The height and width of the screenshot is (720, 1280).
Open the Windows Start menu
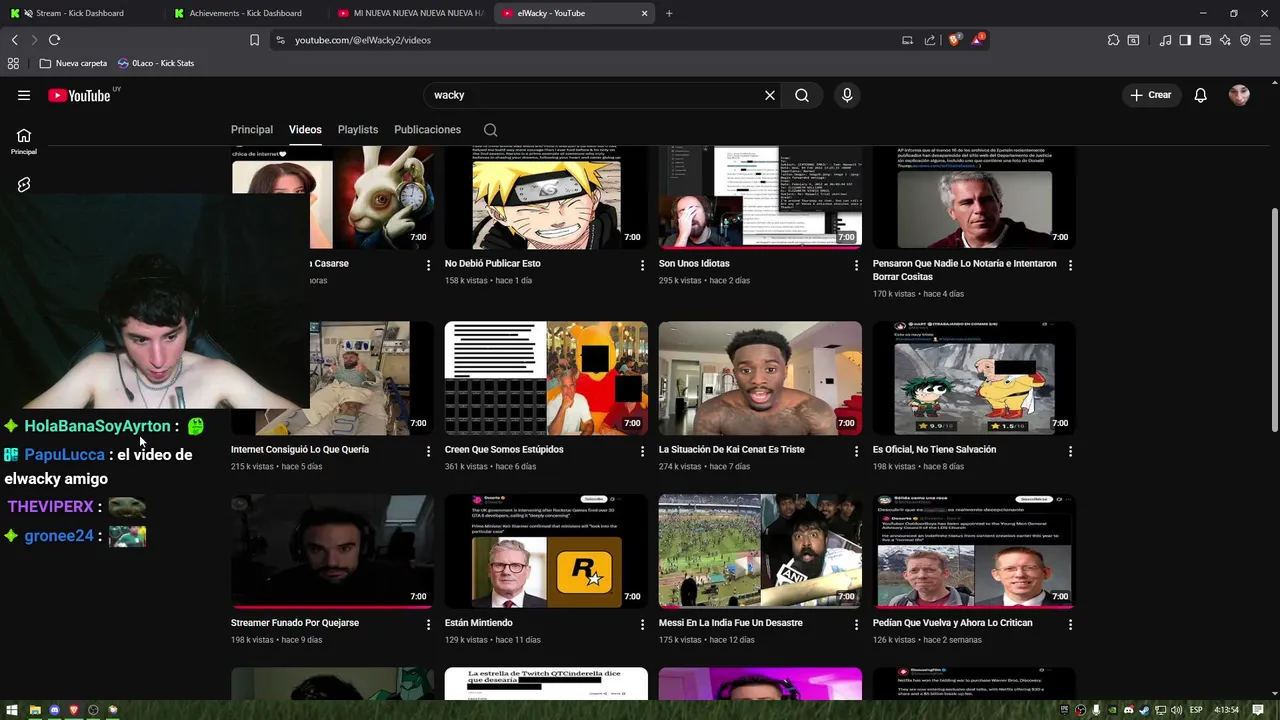(12, 710)
